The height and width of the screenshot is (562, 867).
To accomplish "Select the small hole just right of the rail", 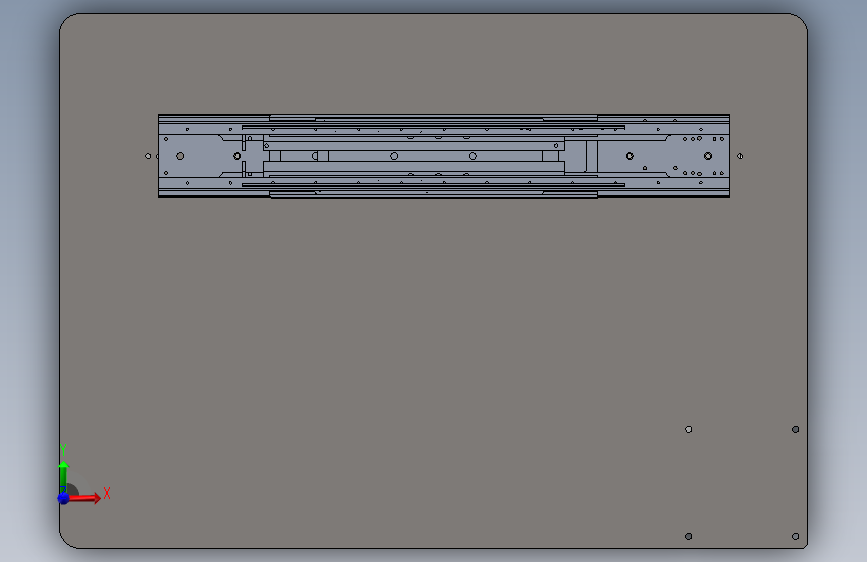I will (x=740, y=156).
